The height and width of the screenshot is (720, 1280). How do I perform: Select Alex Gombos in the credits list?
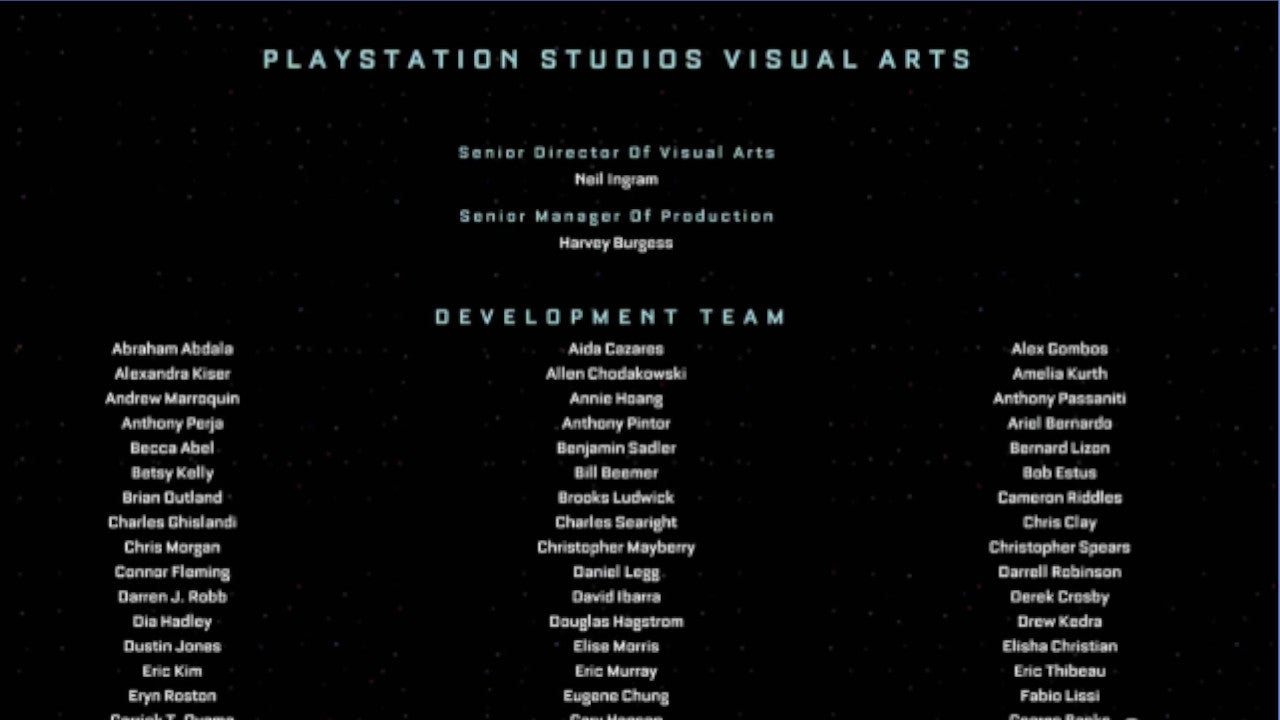coord(1059,349)
